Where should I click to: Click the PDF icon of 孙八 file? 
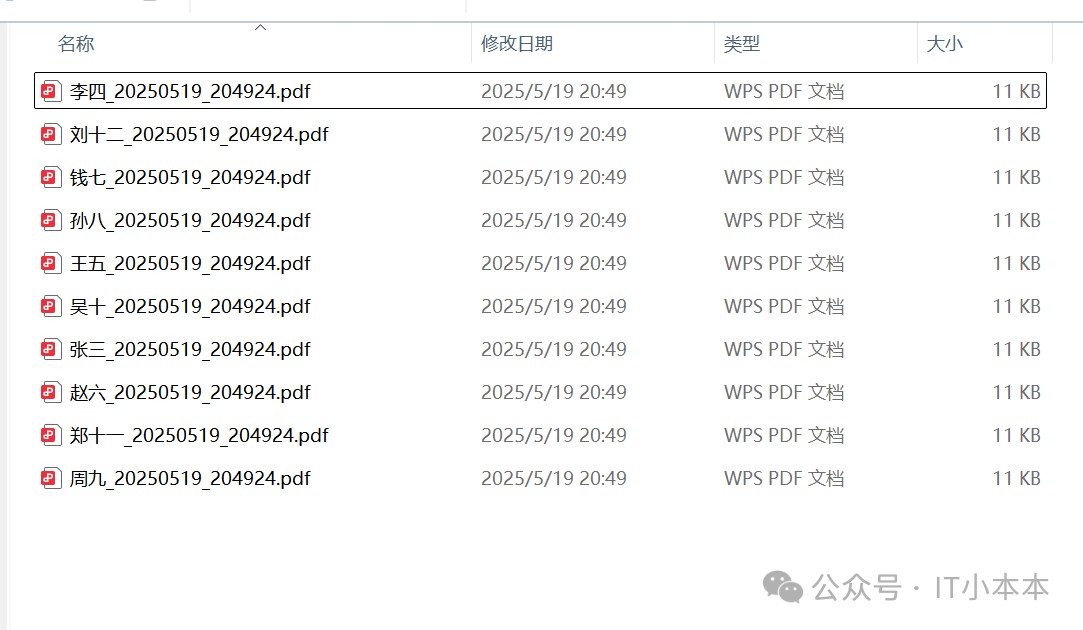pos(50,220)
